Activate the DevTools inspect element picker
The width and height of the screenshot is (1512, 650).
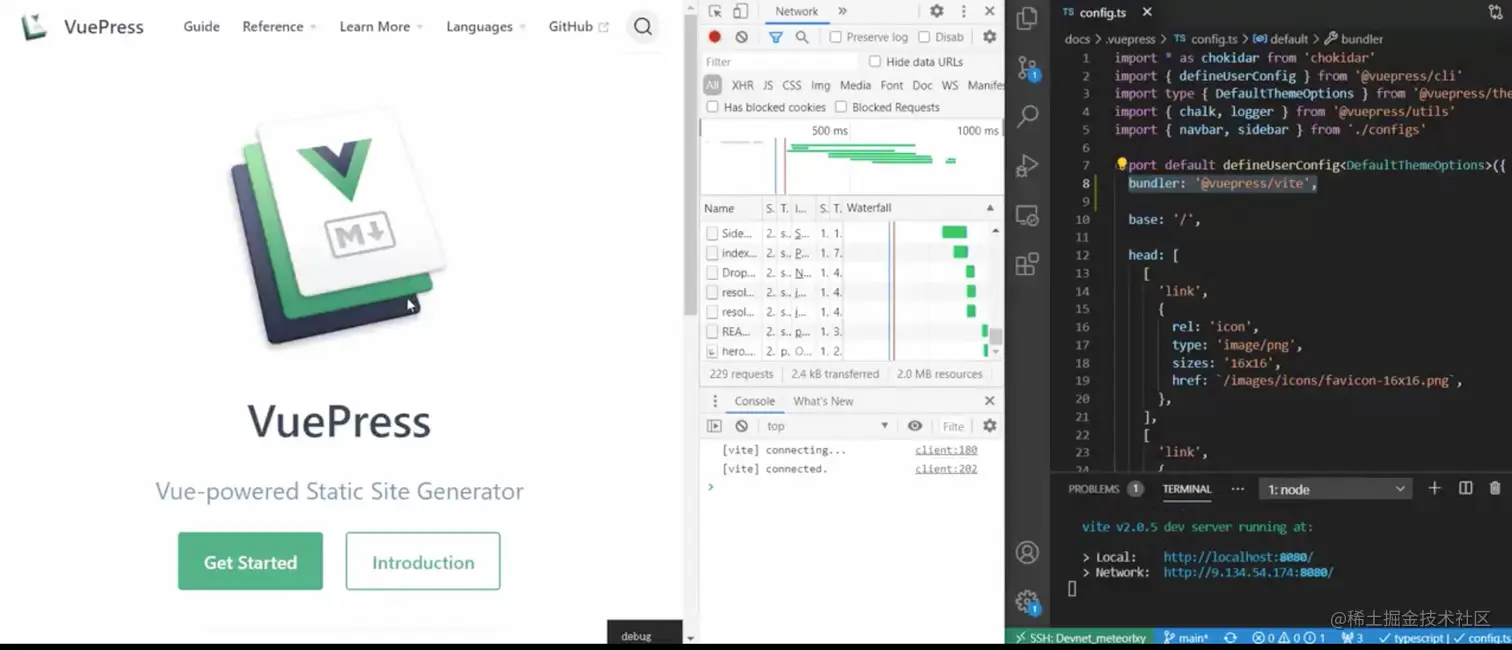715,11
